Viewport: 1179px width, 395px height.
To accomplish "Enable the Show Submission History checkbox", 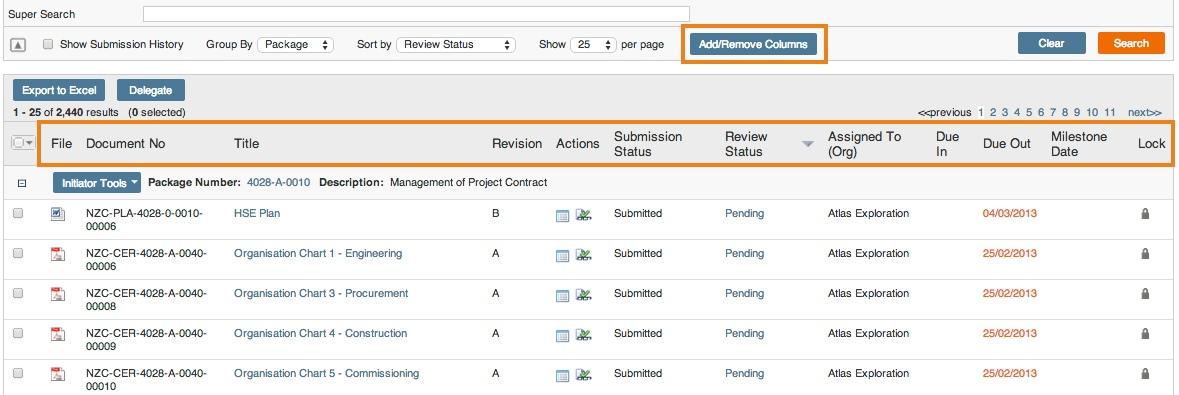I will point(48,44).
